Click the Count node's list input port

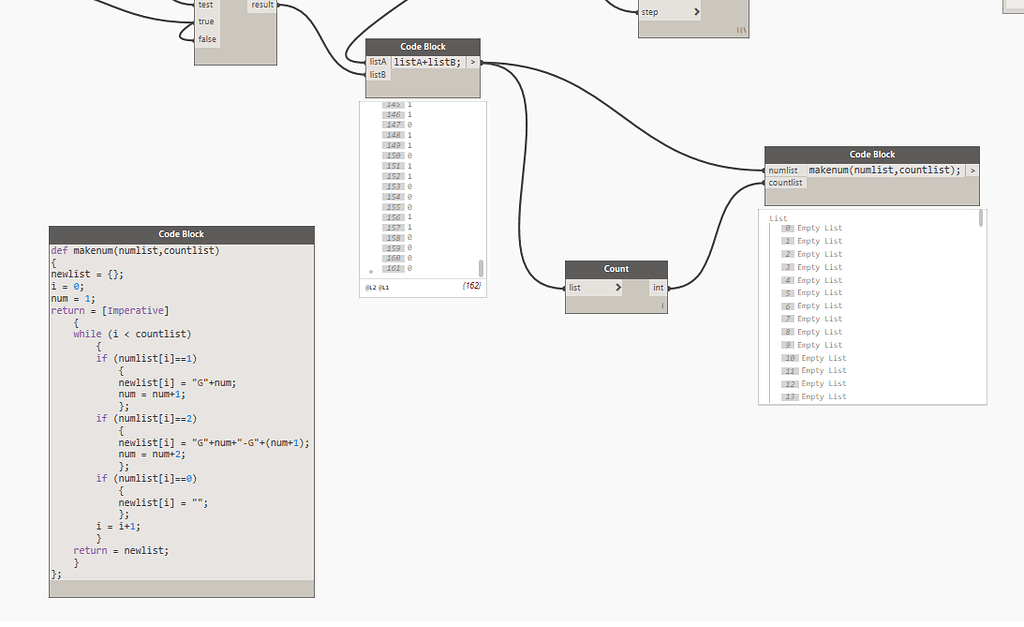pyautogui.click(x=574, y=287)
